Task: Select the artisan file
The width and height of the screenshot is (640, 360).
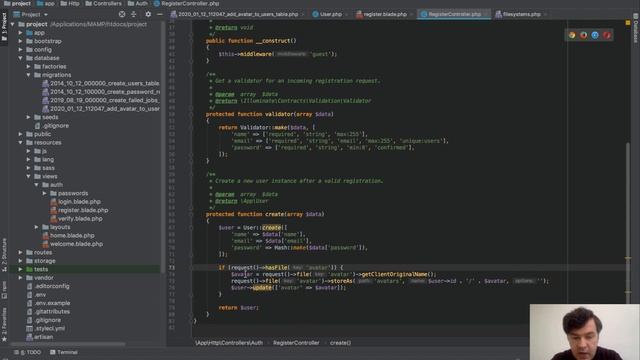Action: (40, 337)
